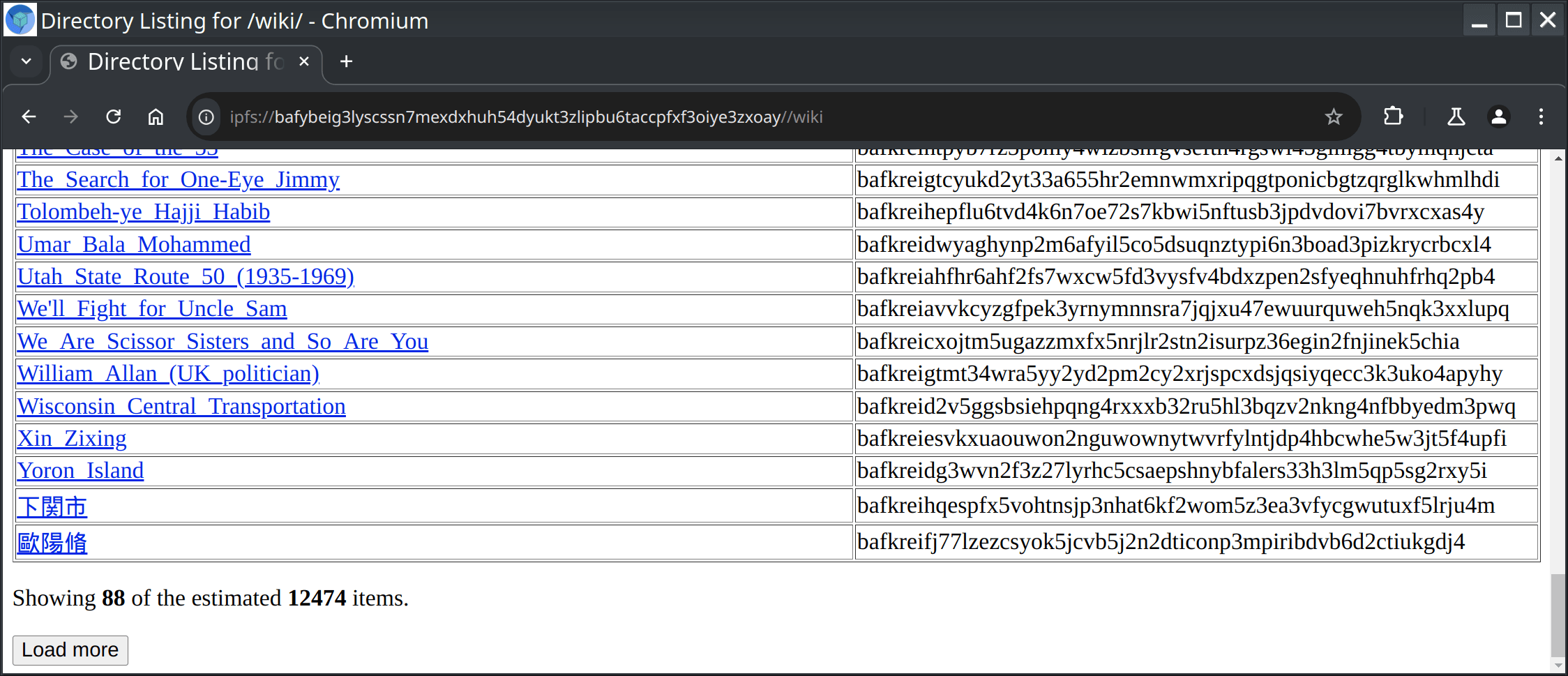Open the browser extensions icon
The height and width of the screenshot is (676, 1568).
[1392, 117]
